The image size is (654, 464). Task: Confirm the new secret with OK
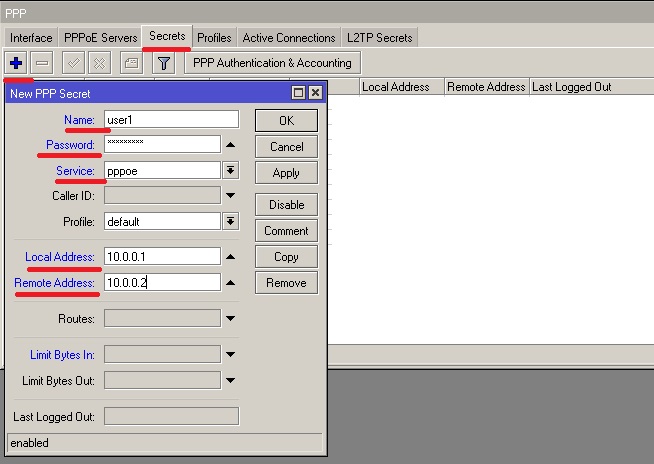pyautogui.click(x=287, y=121)
